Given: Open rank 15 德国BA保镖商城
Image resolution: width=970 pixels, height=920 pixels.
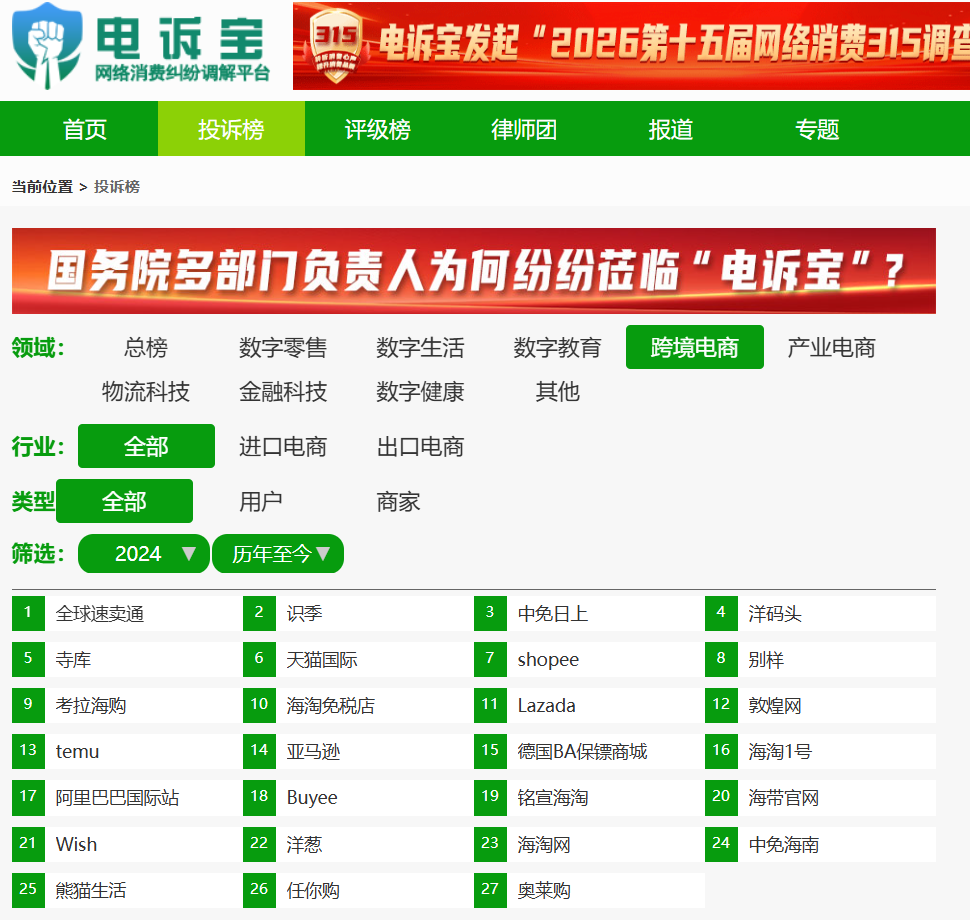Looking at the screenshot, I should 590,752.
